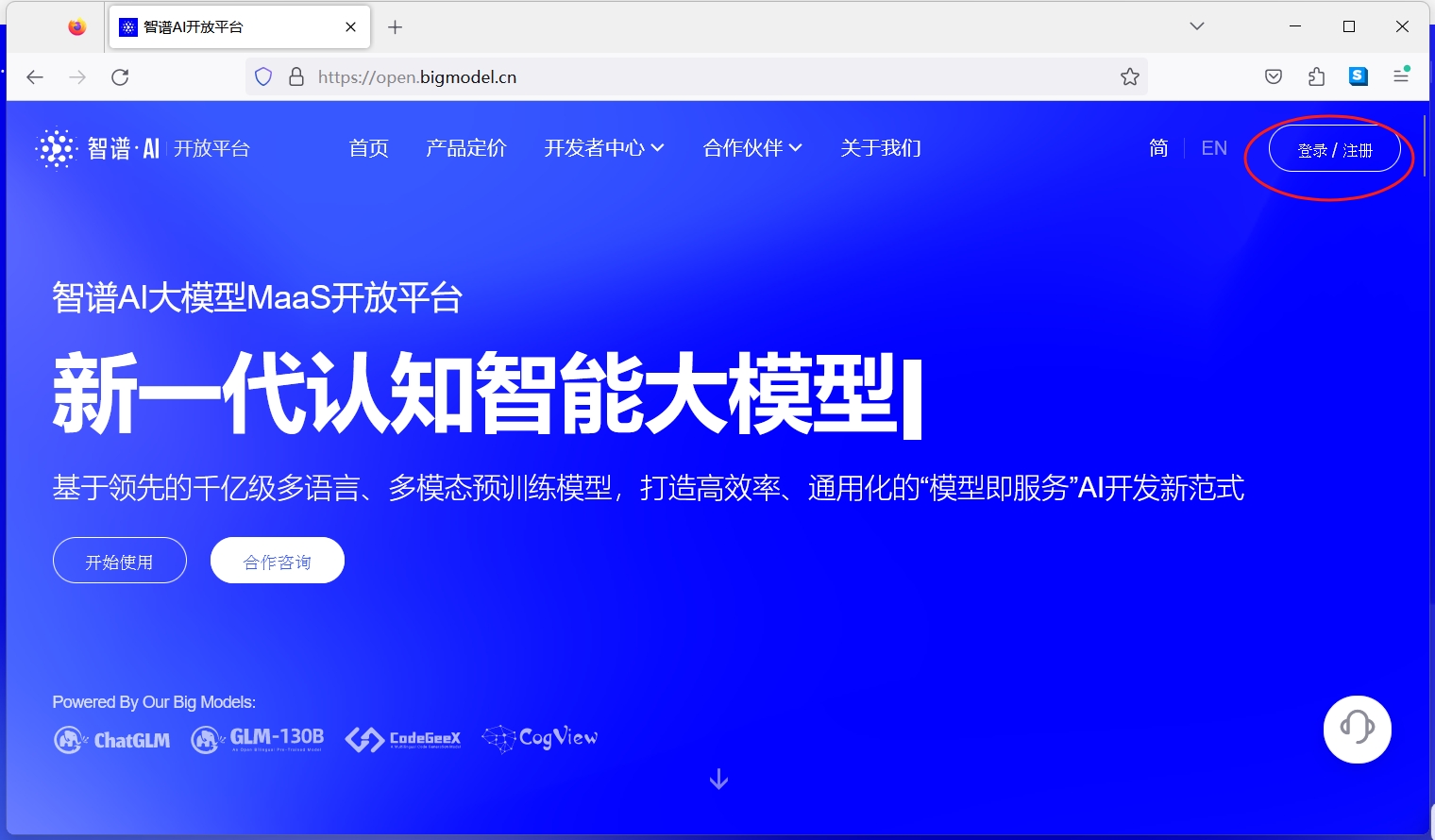Click the CodeGeeX model logo
Screen dimensions: 1435x840
(x=403, y=739)
